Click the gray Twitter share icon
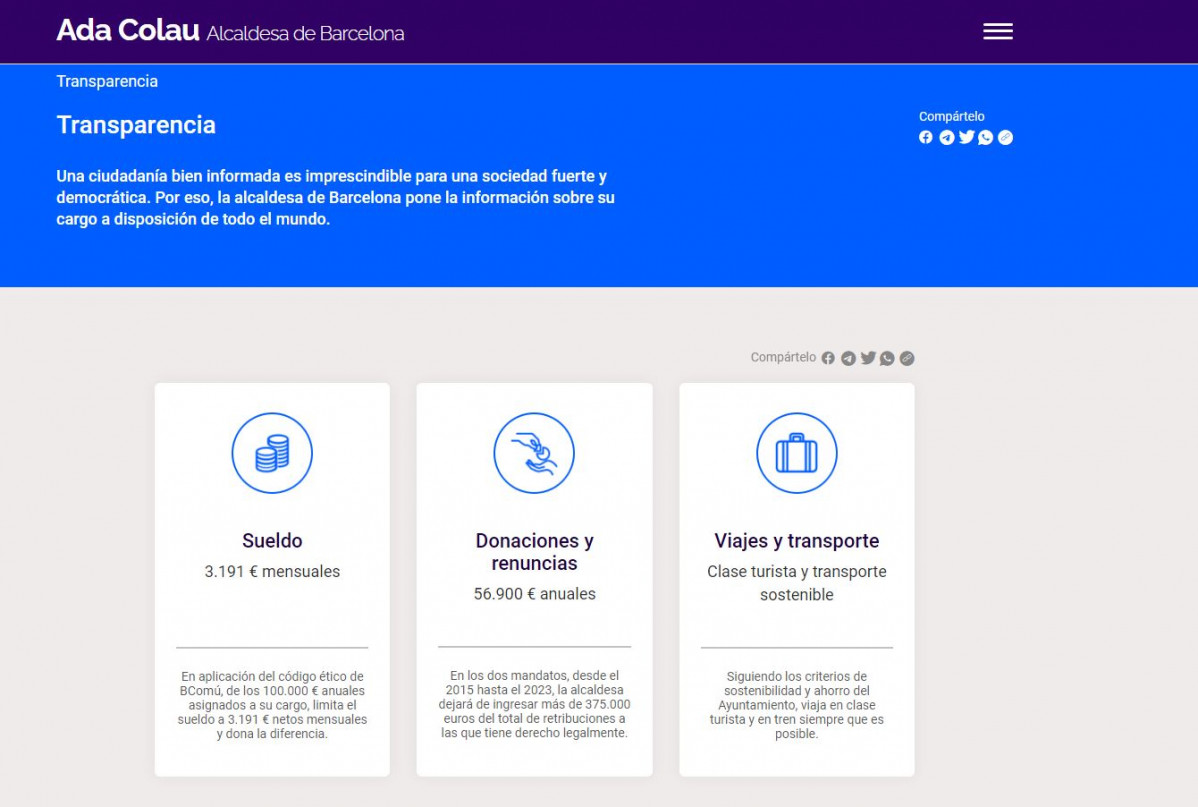This screenshot has width=1198, height=807. click(x=868, y=358)
